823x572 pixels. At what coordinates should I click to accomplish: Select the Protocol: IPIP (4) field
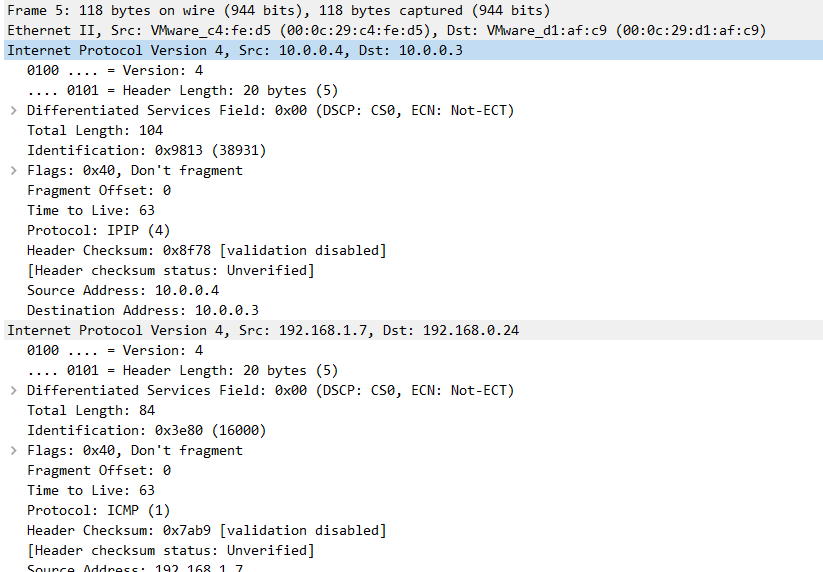click(x=99, y=230)
